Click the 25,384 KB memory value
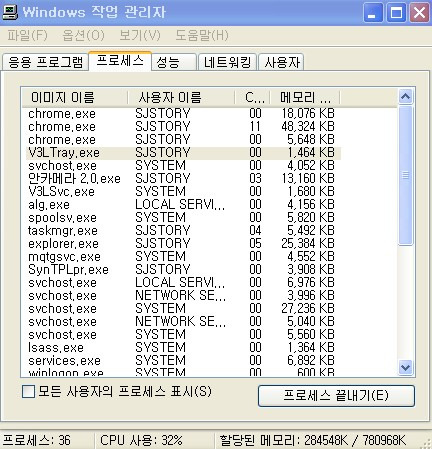 [x=308, y=244]
